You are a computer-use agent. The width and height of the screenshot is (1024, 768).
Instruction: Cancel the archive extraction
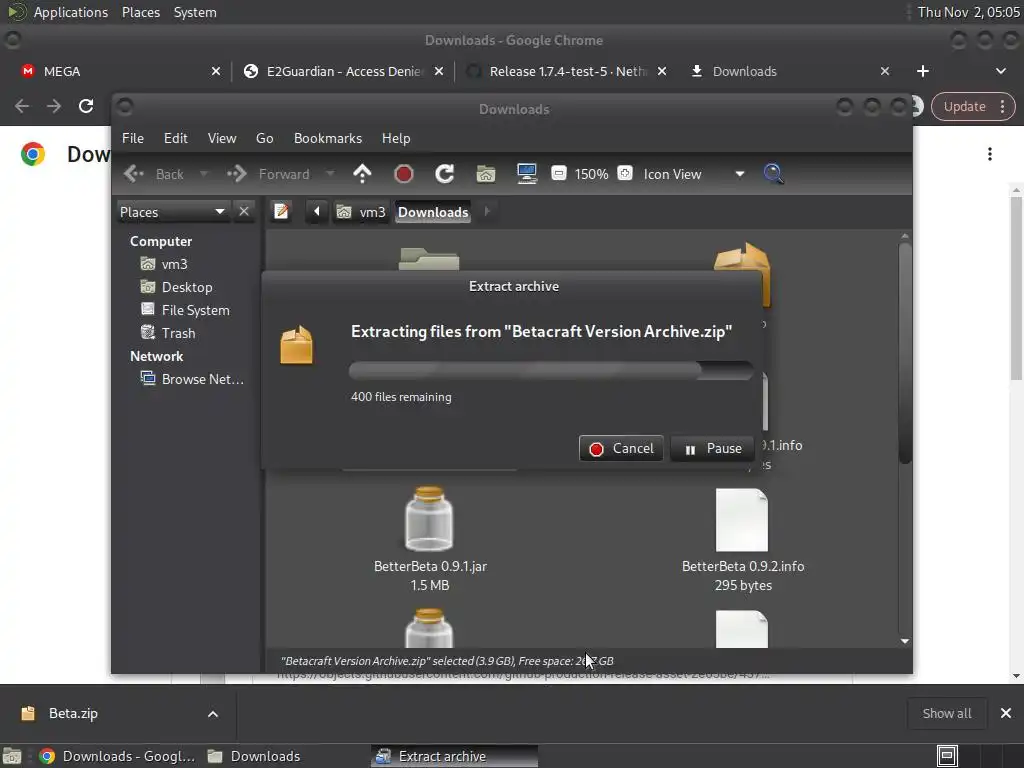621,448
